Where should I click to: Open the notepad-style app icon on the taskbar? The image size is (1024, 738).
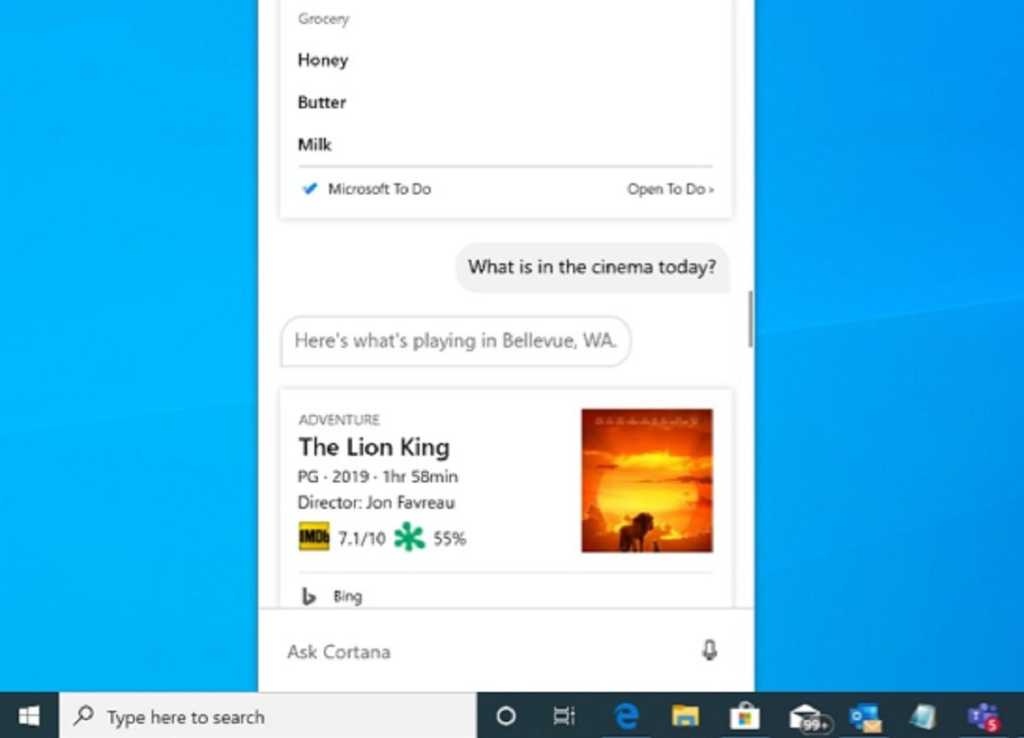pos(923,716)
